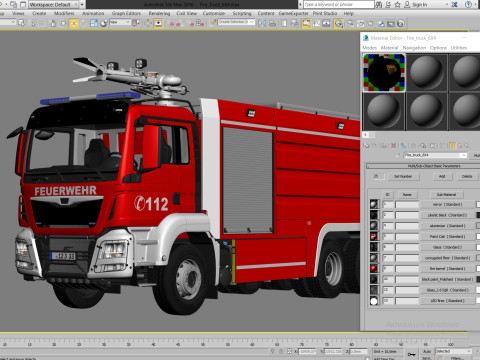Open the Schematic View icon
Image resolution: width=480 pixels, height=360 pixels.
click(x=326, y=23)
